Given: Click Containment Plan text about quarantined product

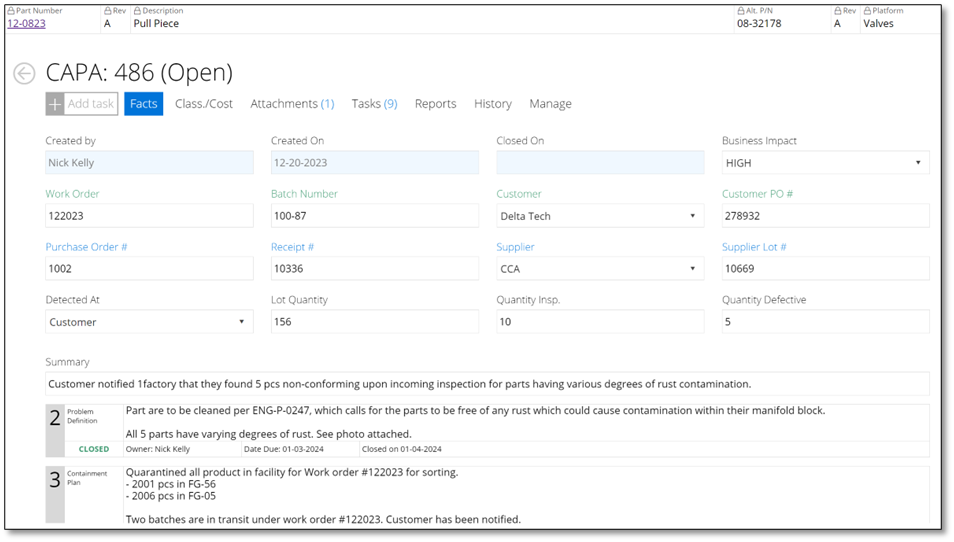Looking at the screenshot, I should coord(292,472).
